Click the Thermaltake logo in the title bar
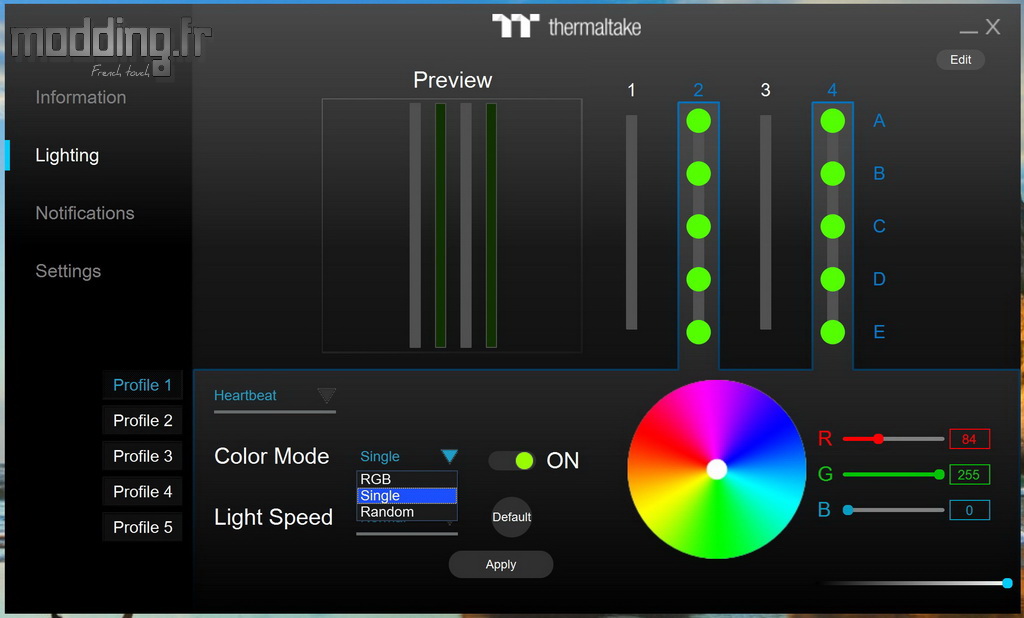The image size is (1024, 618). coord(566,26)
